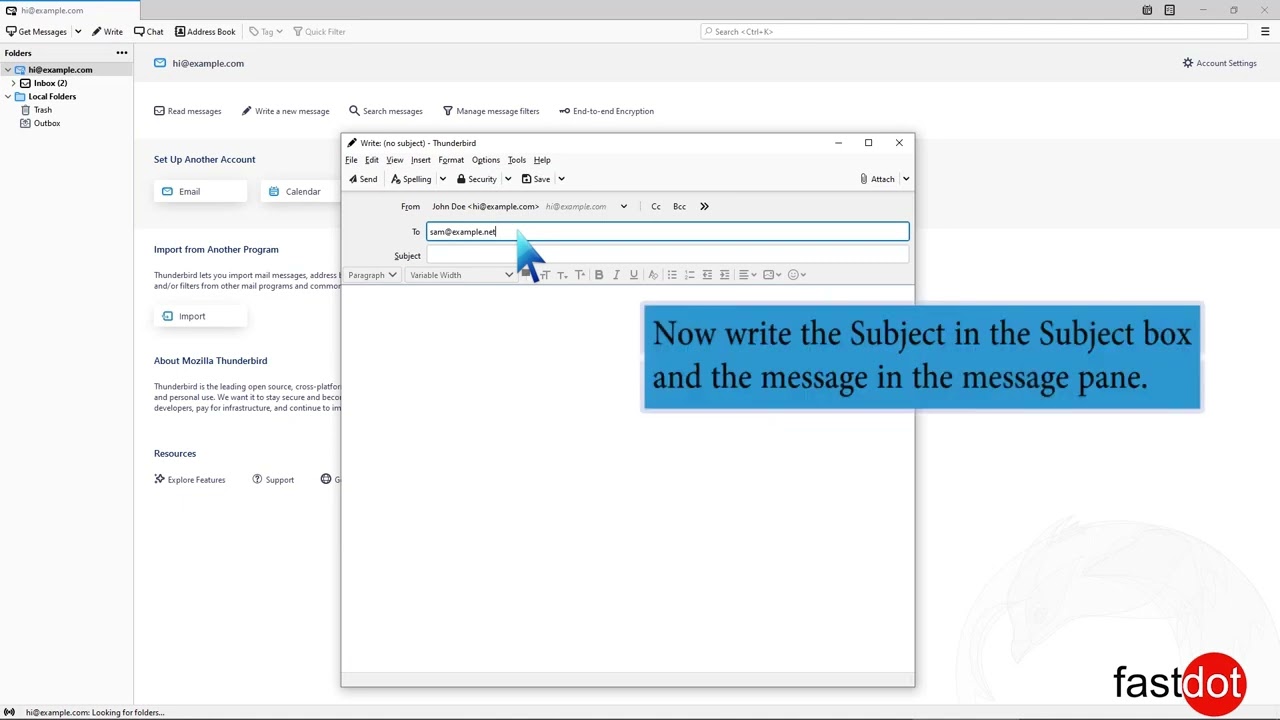Toggle bold formatting
The image size is (1280, 720).
[599, 275]
